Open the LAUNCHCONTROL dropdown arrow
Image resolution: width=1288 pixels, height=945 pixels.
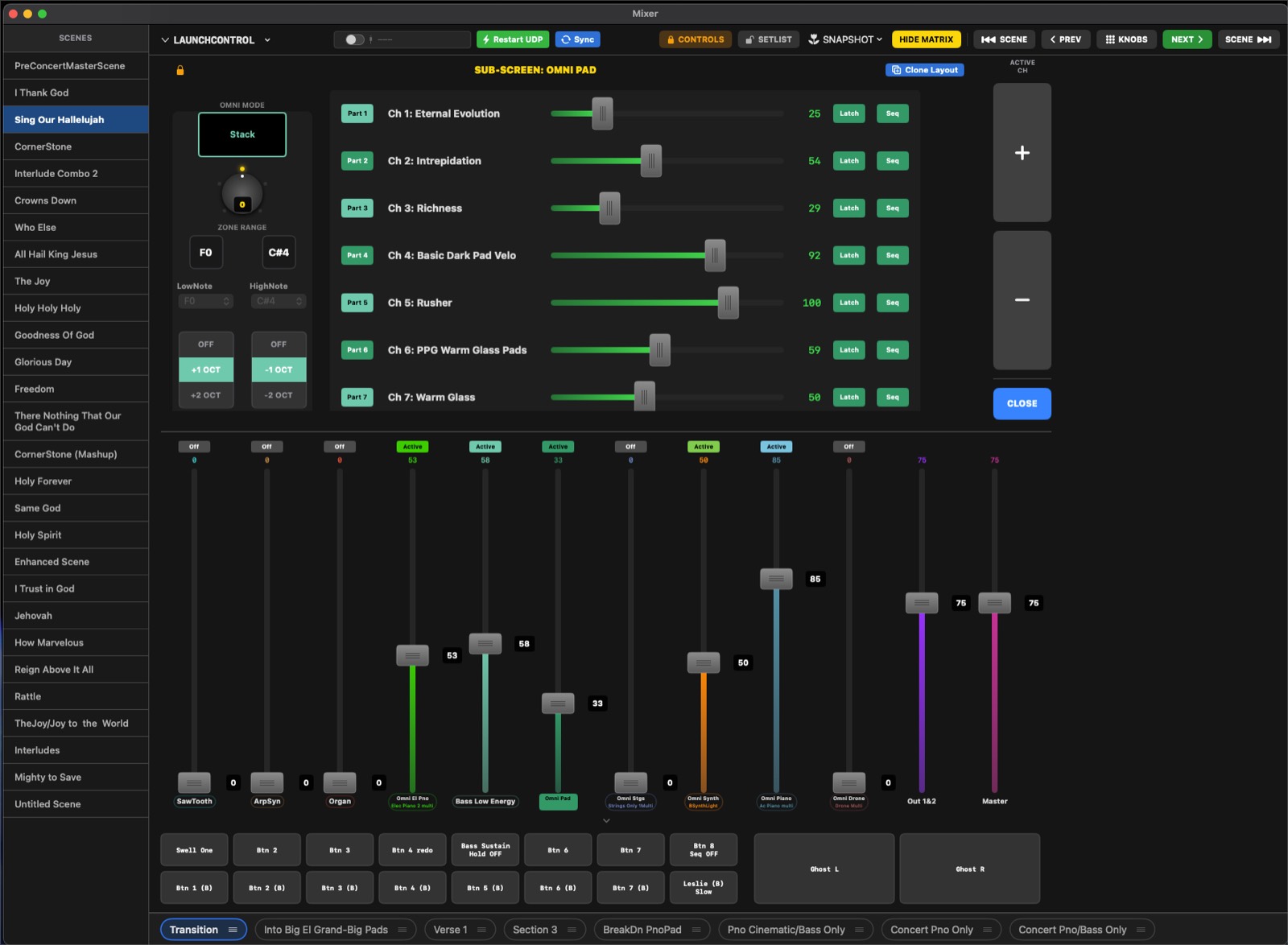pos(267,40)
